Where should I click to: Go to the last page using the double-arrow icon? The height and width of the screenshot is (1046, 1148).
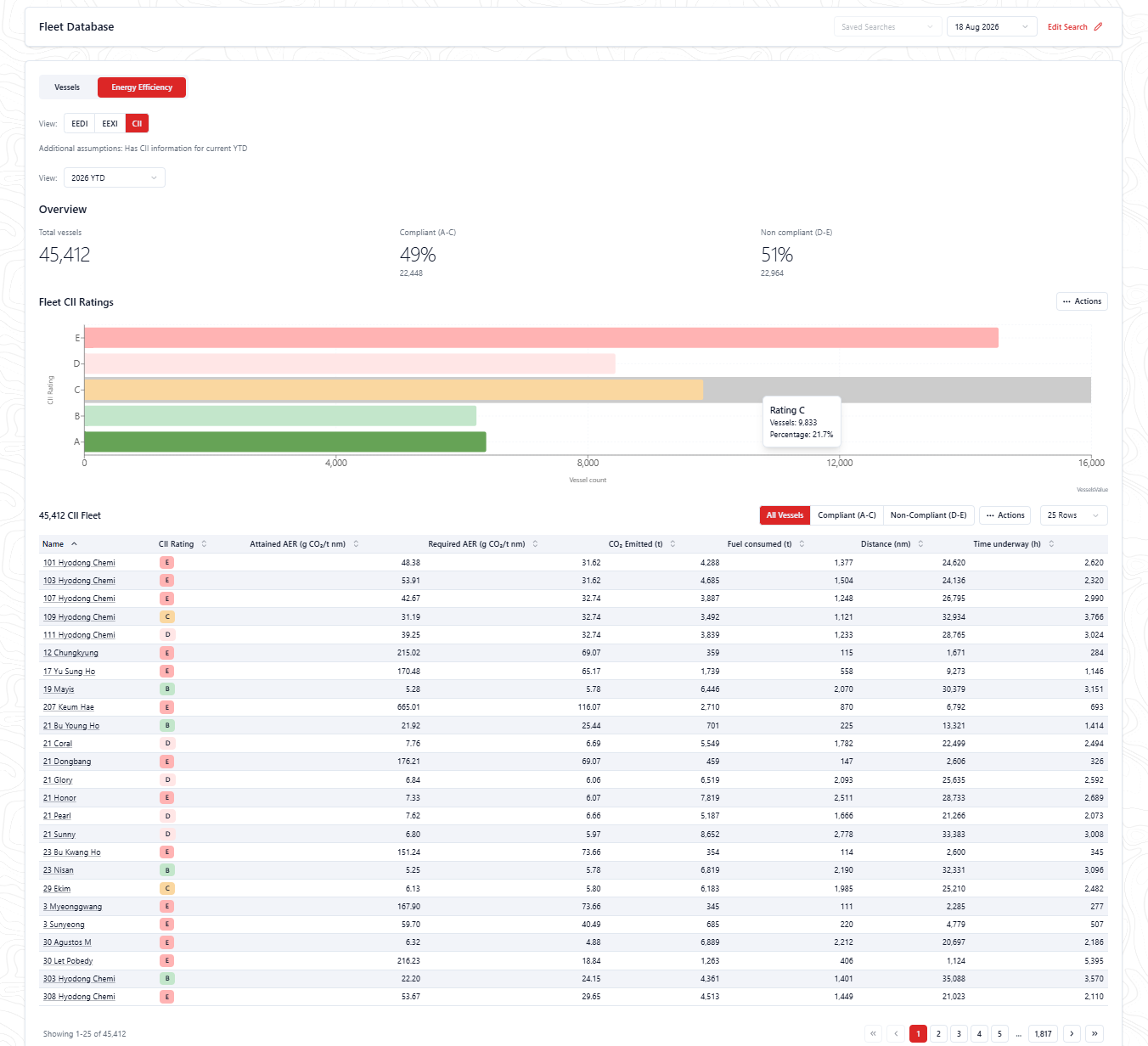pyautogui.click(x=1095, y=1033)
